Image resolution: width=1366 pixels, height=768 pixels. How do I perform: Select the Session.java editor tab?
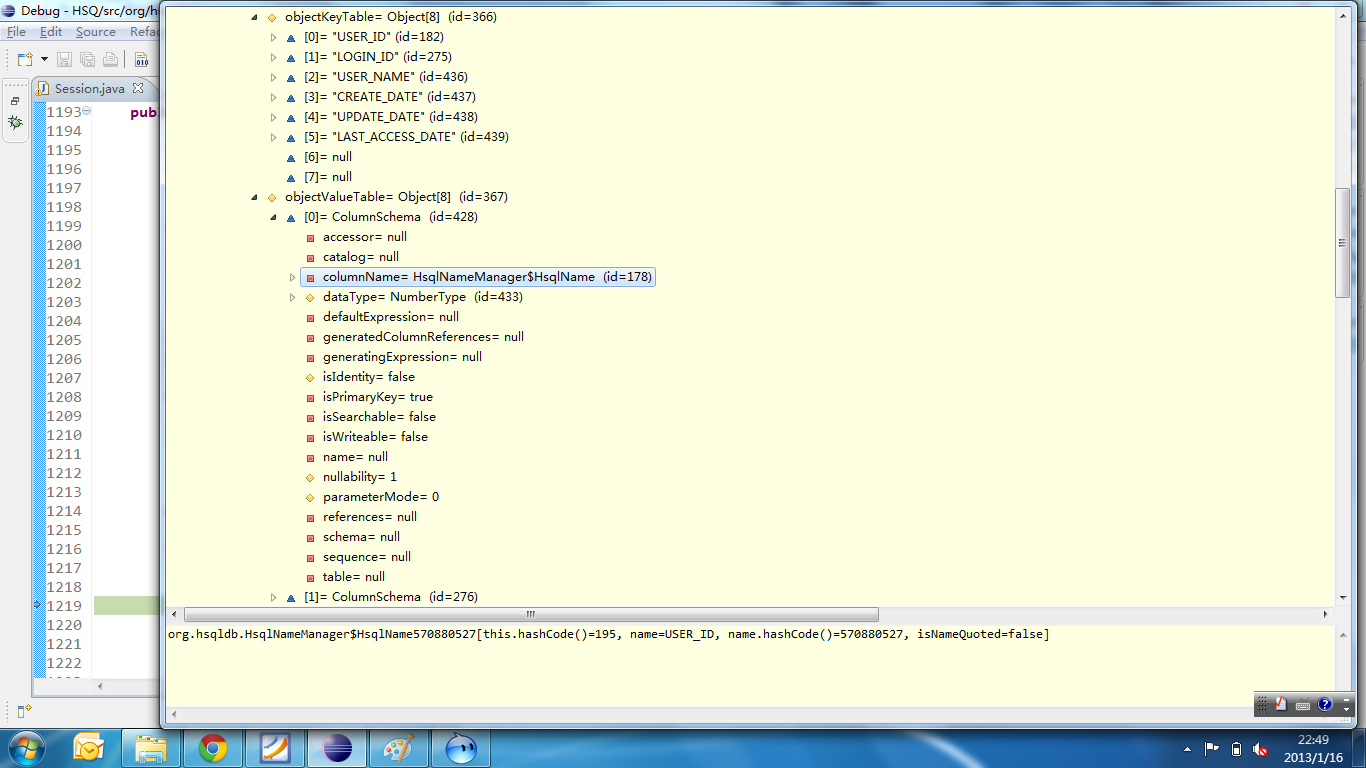(89, 89)
